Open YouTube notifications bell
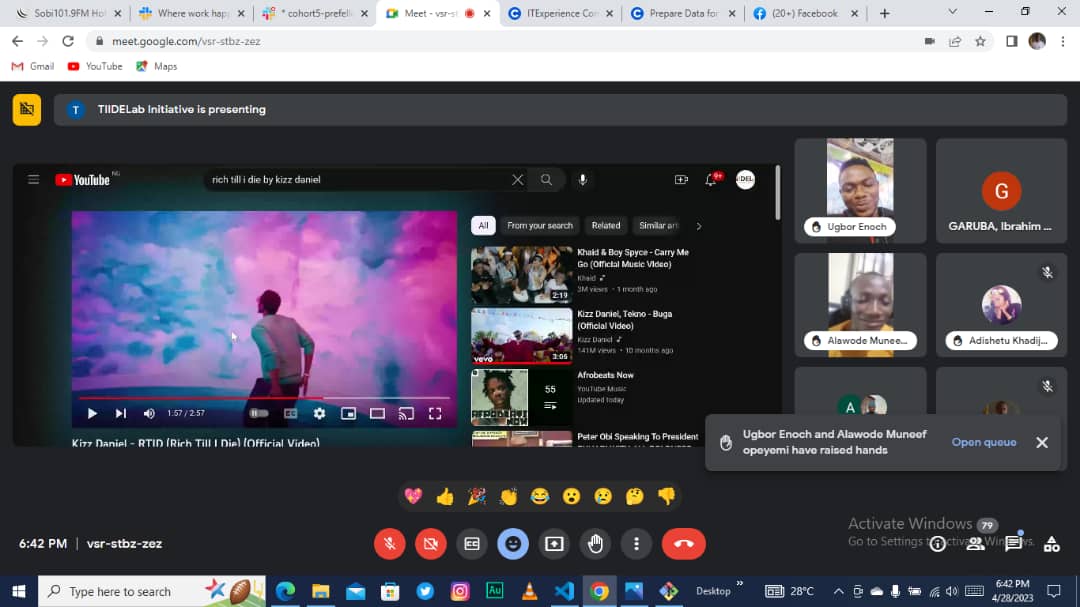The width and height of the screenshot is (1080, 607). coord(712,180)
